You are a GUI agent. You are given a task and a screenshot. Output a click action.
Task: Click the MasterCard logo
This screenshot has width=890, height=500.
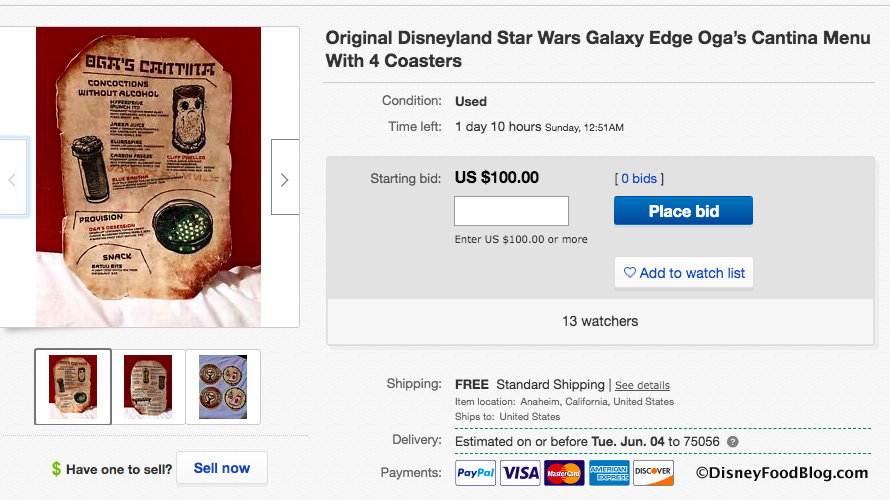click(564, 473)
